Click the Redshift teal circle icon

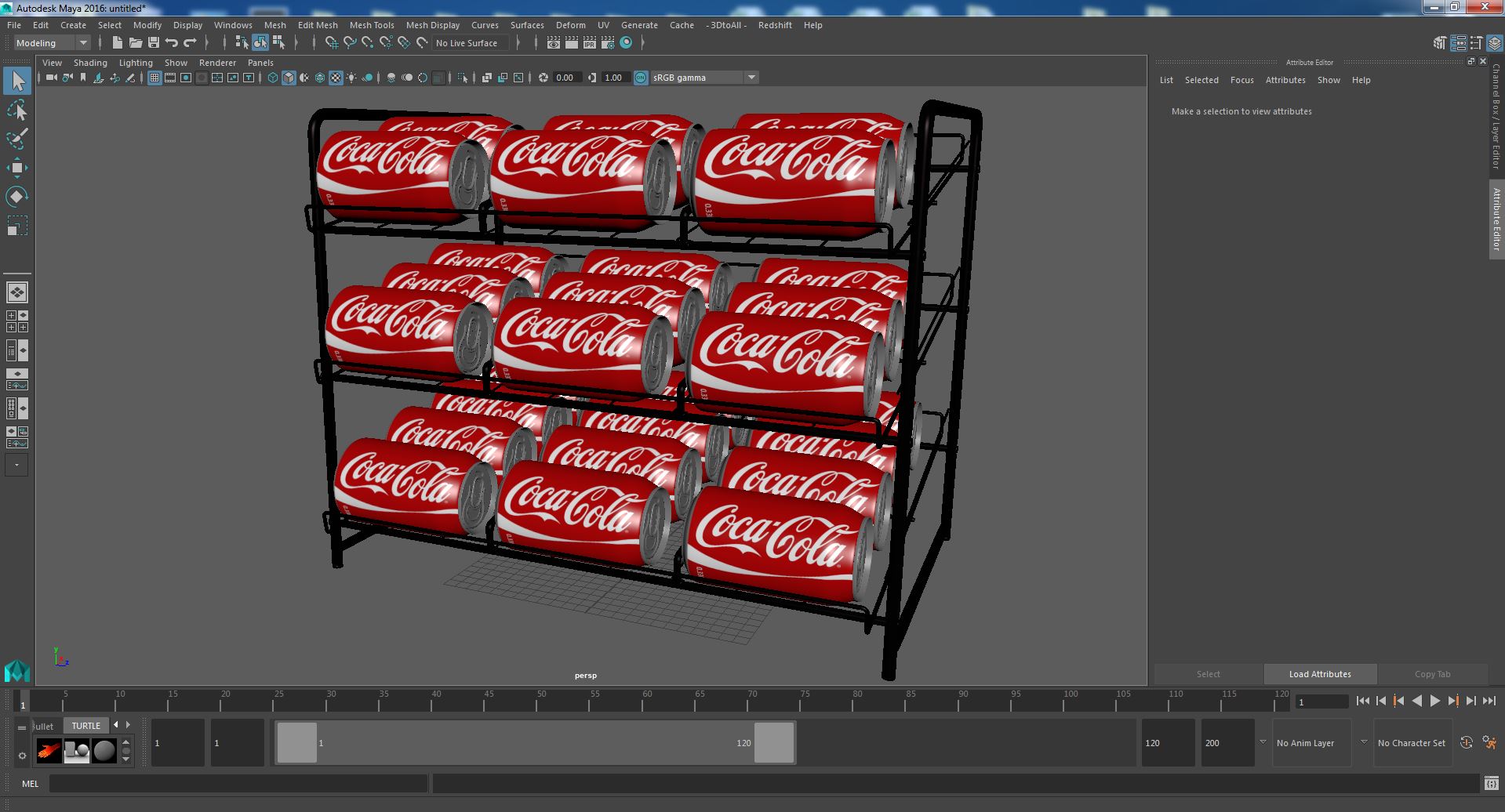pos(626,43)
